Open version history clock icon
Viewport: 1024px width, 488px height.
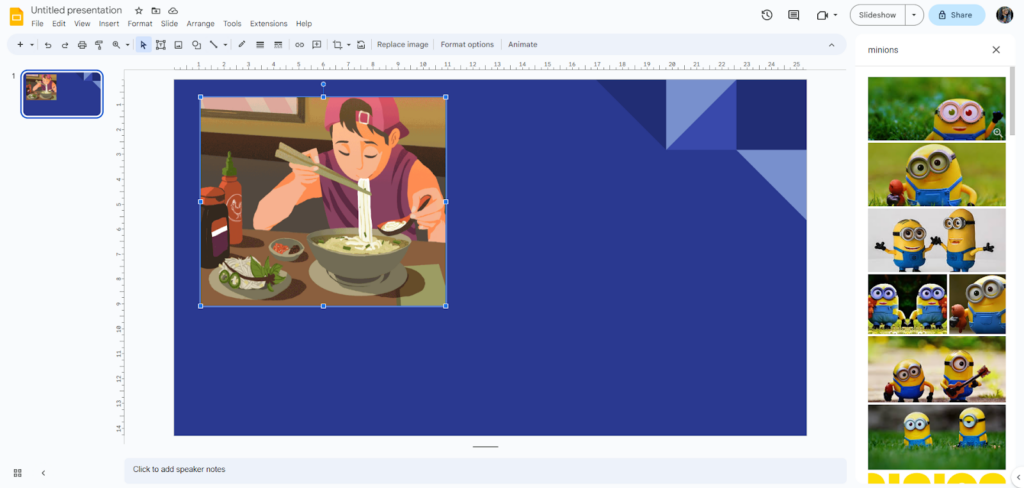pos(767,15)
